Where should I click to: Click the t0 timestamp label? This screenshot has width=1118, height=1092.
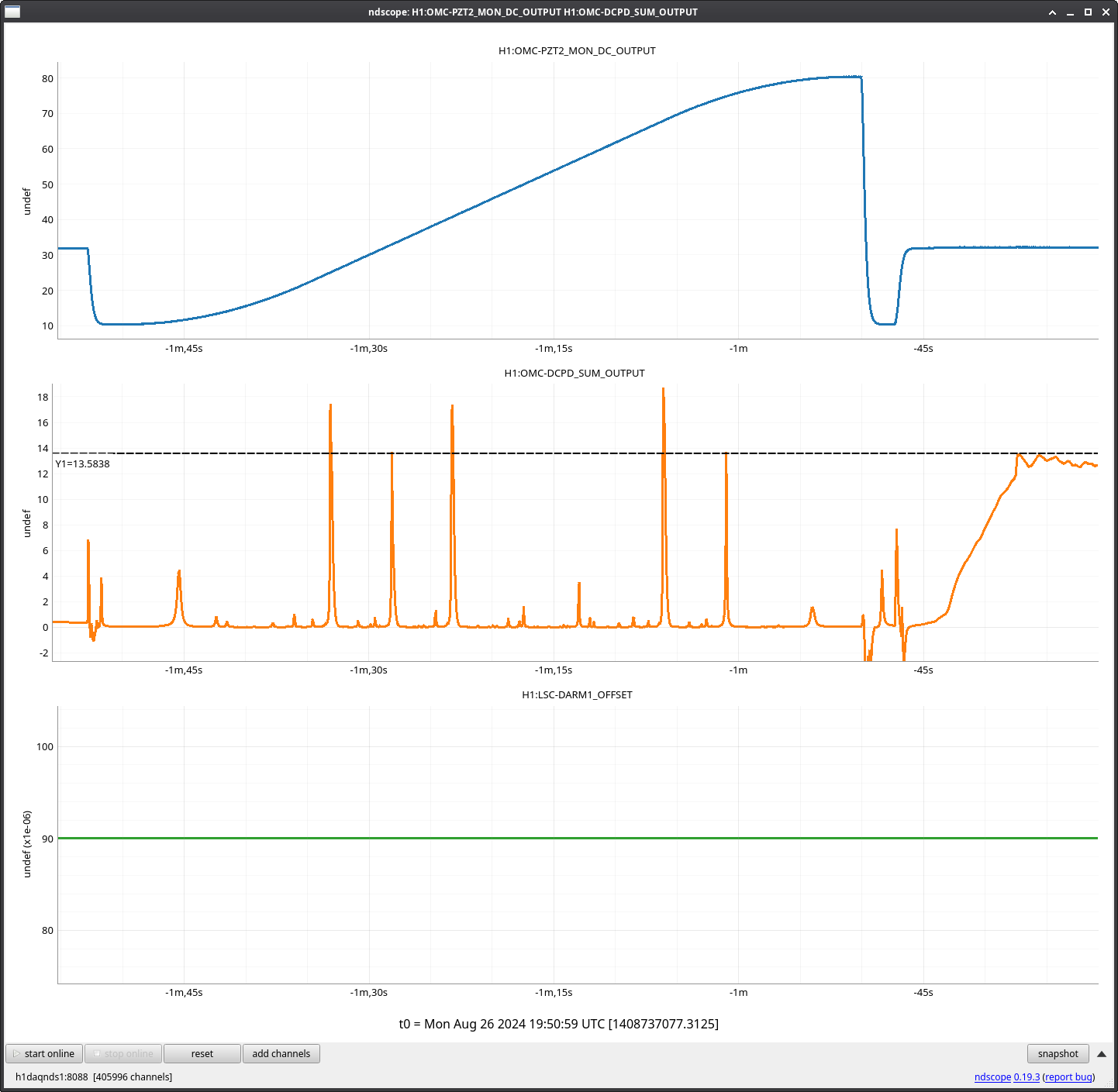click(559, 1024)
